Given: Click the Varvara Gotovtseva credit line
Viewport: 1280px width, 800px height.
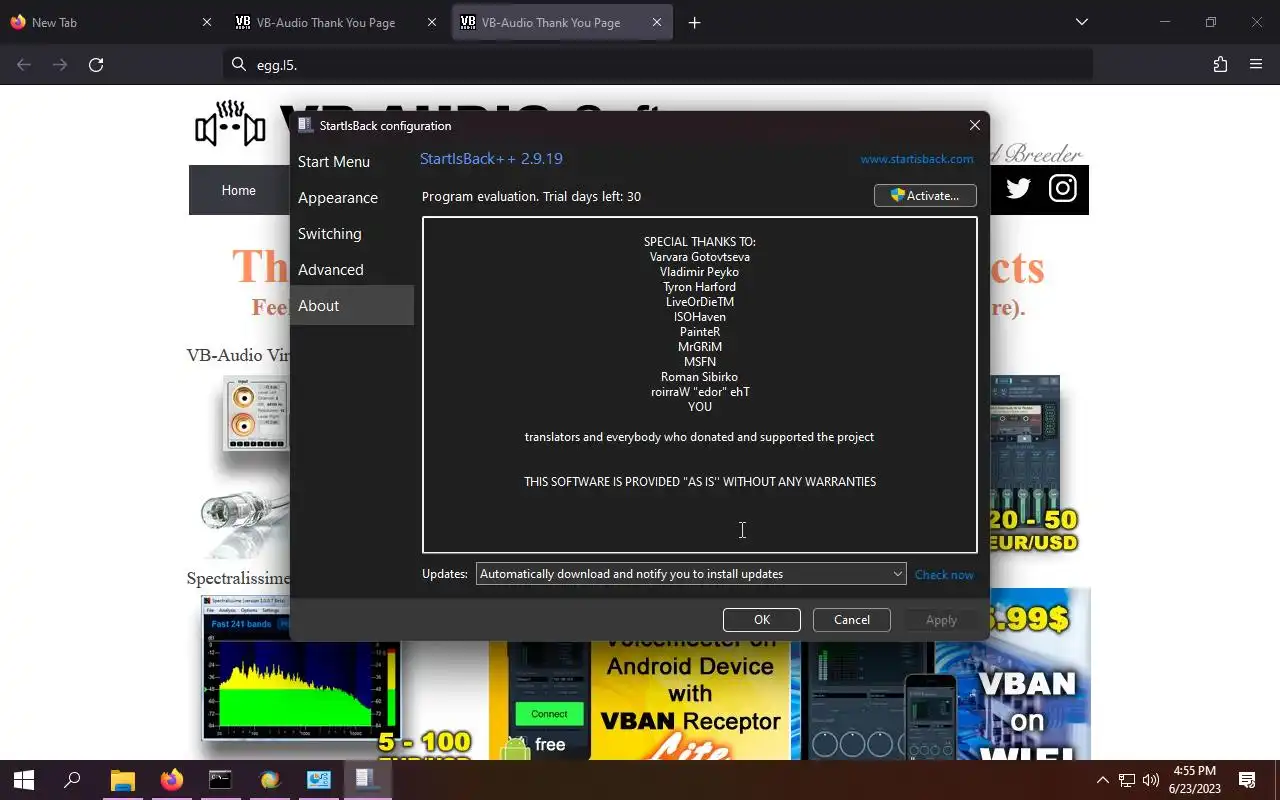Looking at the screenshot, I should coord(700,257).
